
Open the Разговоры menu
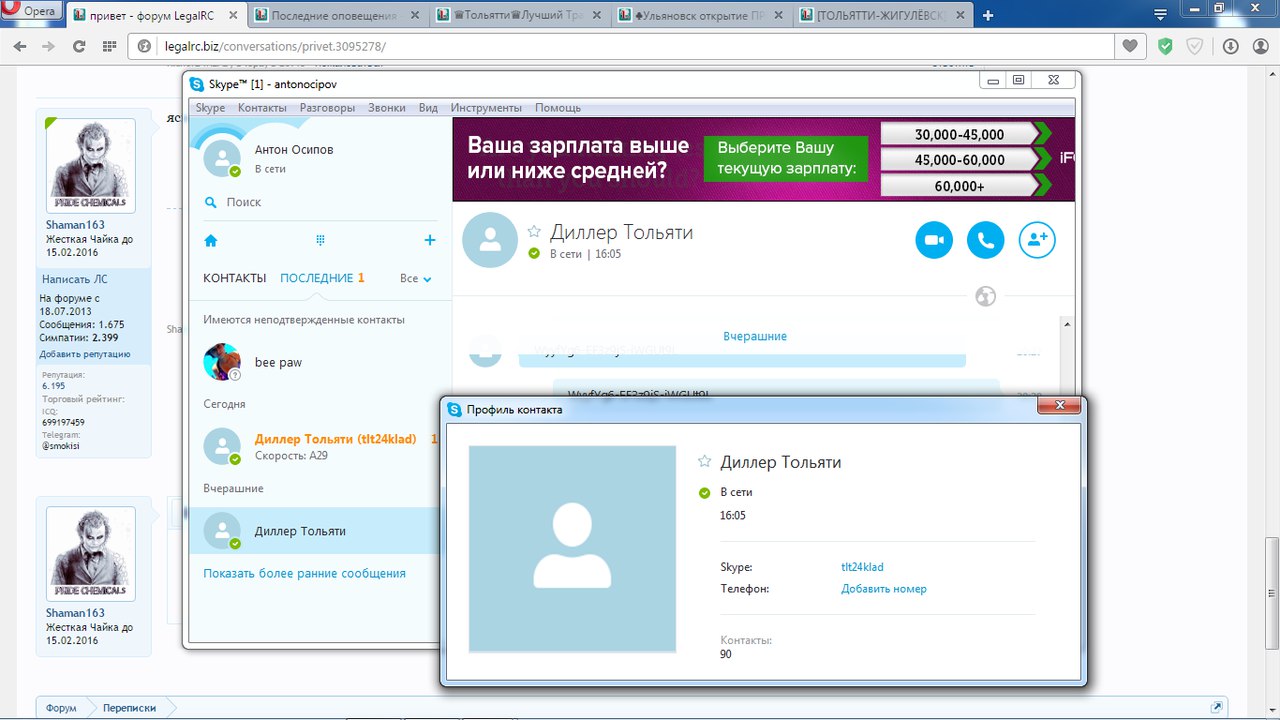(327, 108)
